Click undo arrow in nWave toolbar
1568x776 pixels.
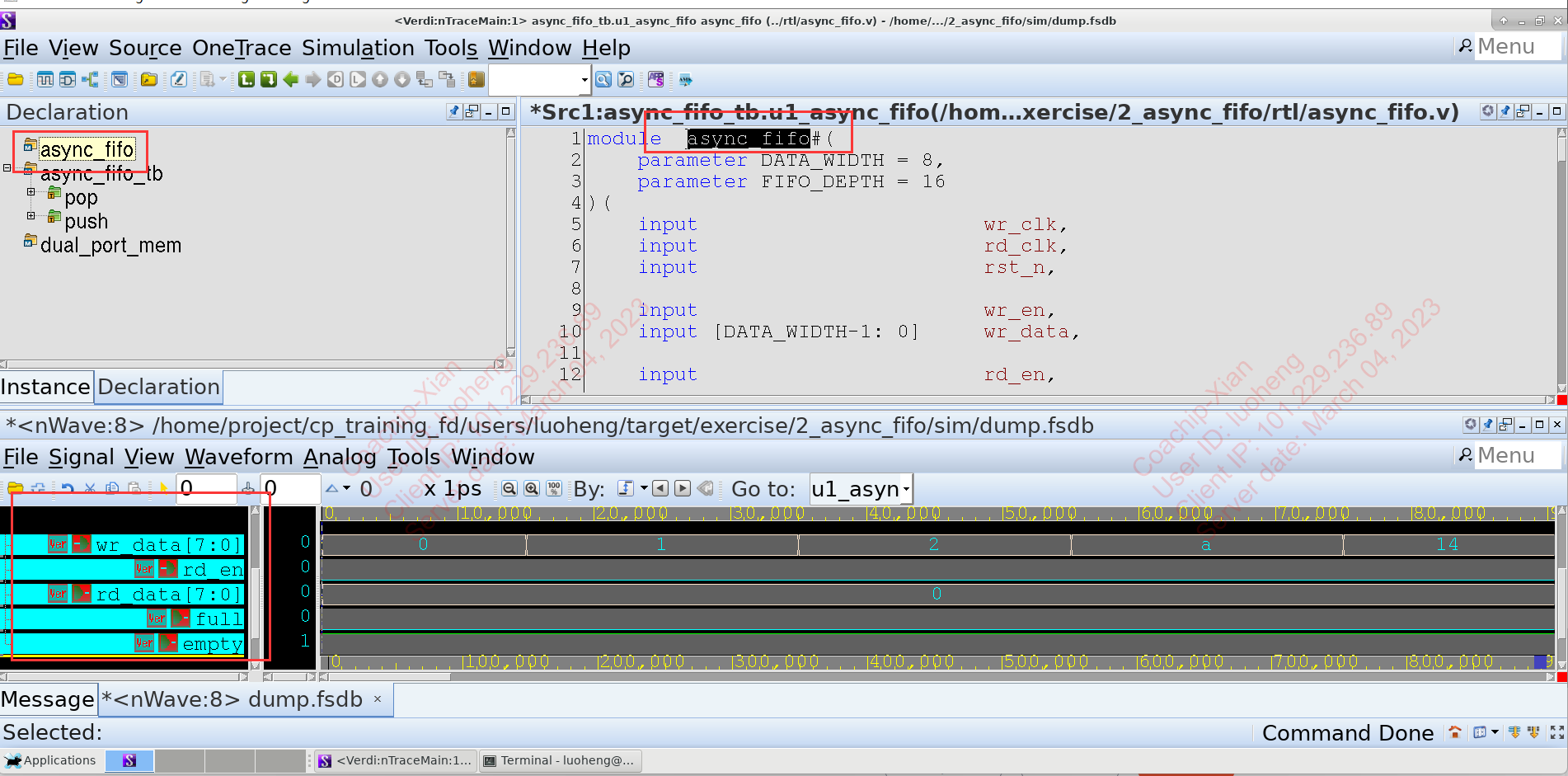tap(68, 488)
